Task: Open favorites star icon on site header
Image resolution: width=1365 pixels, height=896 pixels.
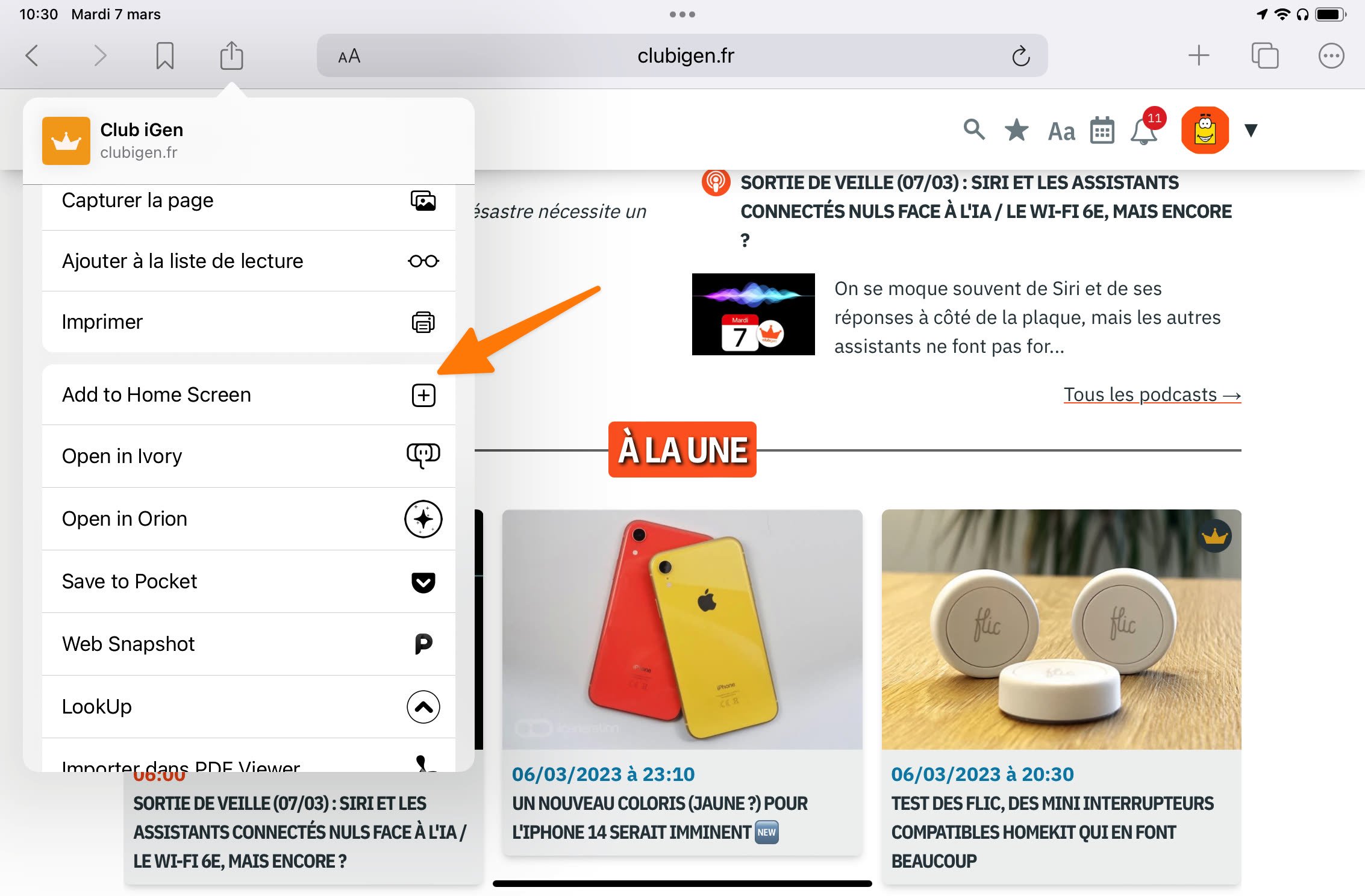Action: [1016, 129]
